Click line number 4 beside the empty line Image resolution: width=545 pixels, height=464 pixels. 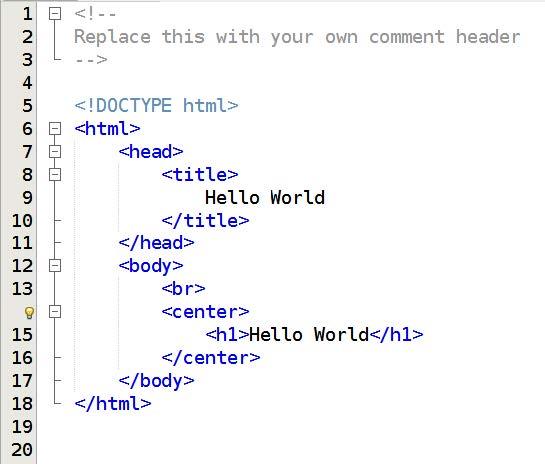pos(27,83)
